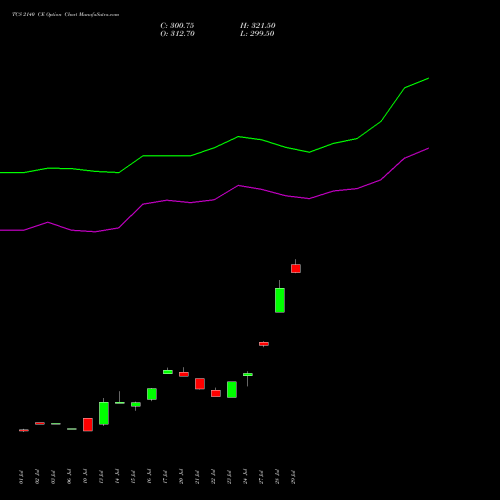Select the low value 'L: 299.50'
Screen dimensions: 500x500
tap(257, 34)
